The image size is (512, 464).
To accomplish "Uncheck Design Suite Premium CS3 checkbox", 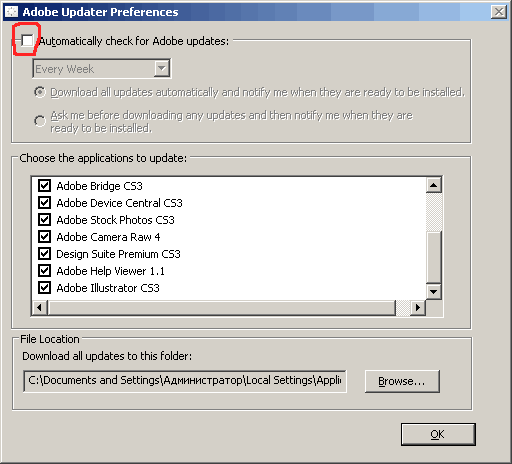I will click(44, 253).
